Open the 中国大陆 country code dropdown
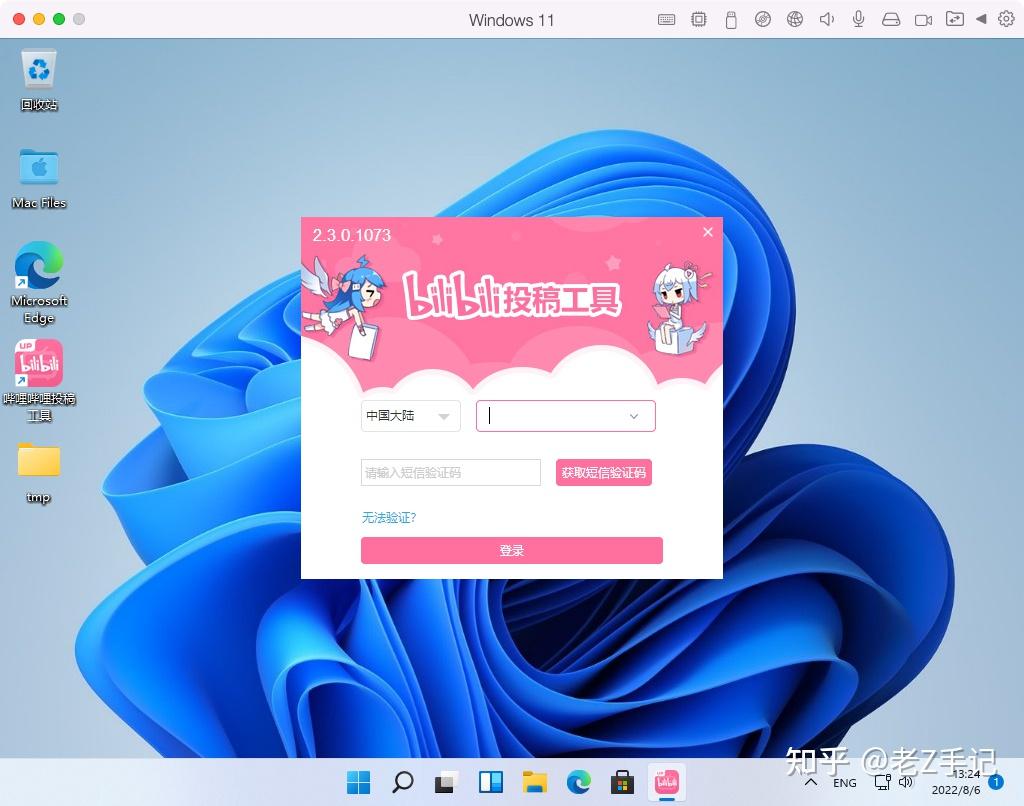This screenshot has width=1024, height=806. pos(409,416)
